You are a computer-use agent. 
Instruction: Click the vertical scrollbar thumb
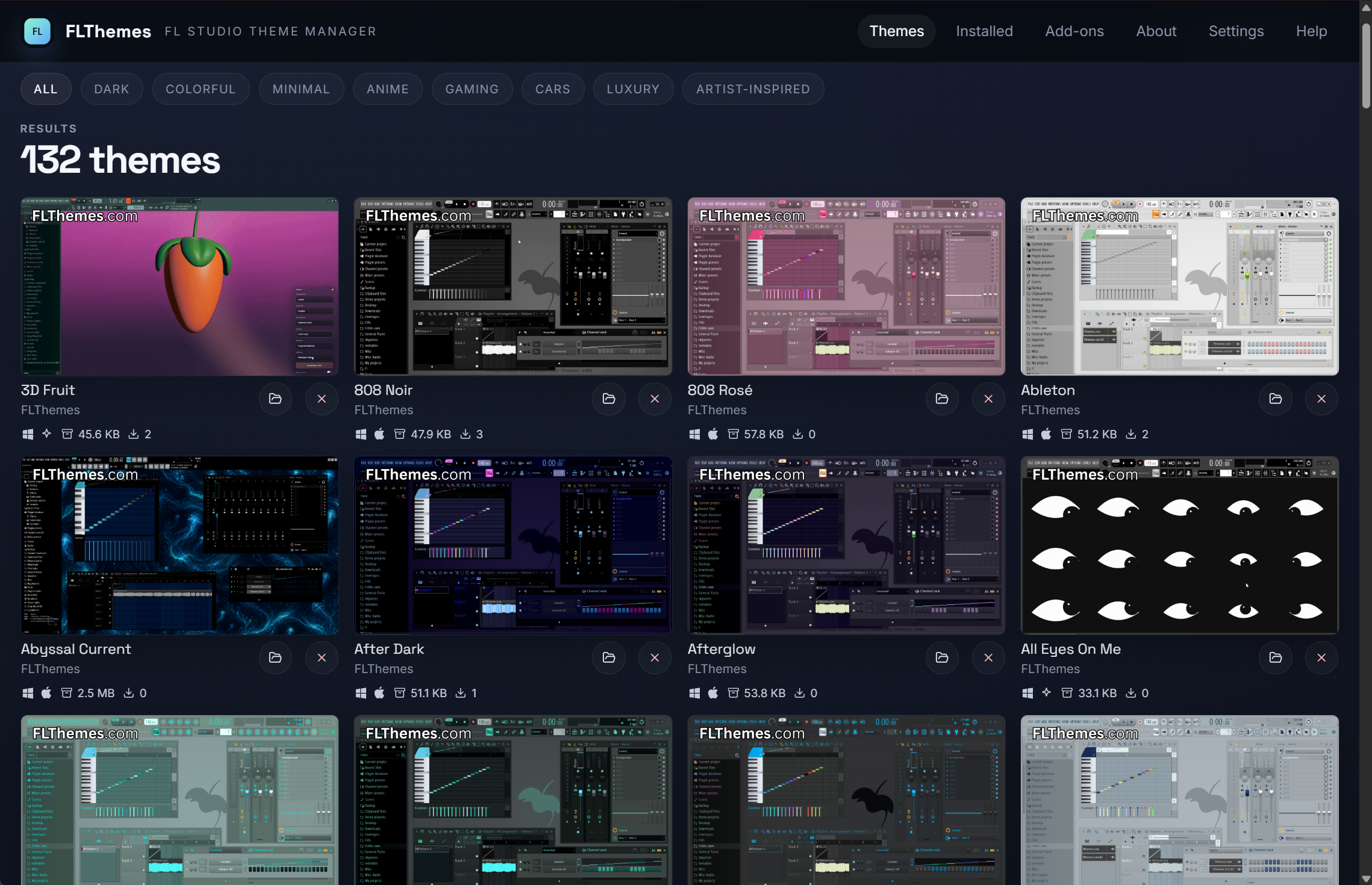pyautogui.click(x=1366, y=66)
